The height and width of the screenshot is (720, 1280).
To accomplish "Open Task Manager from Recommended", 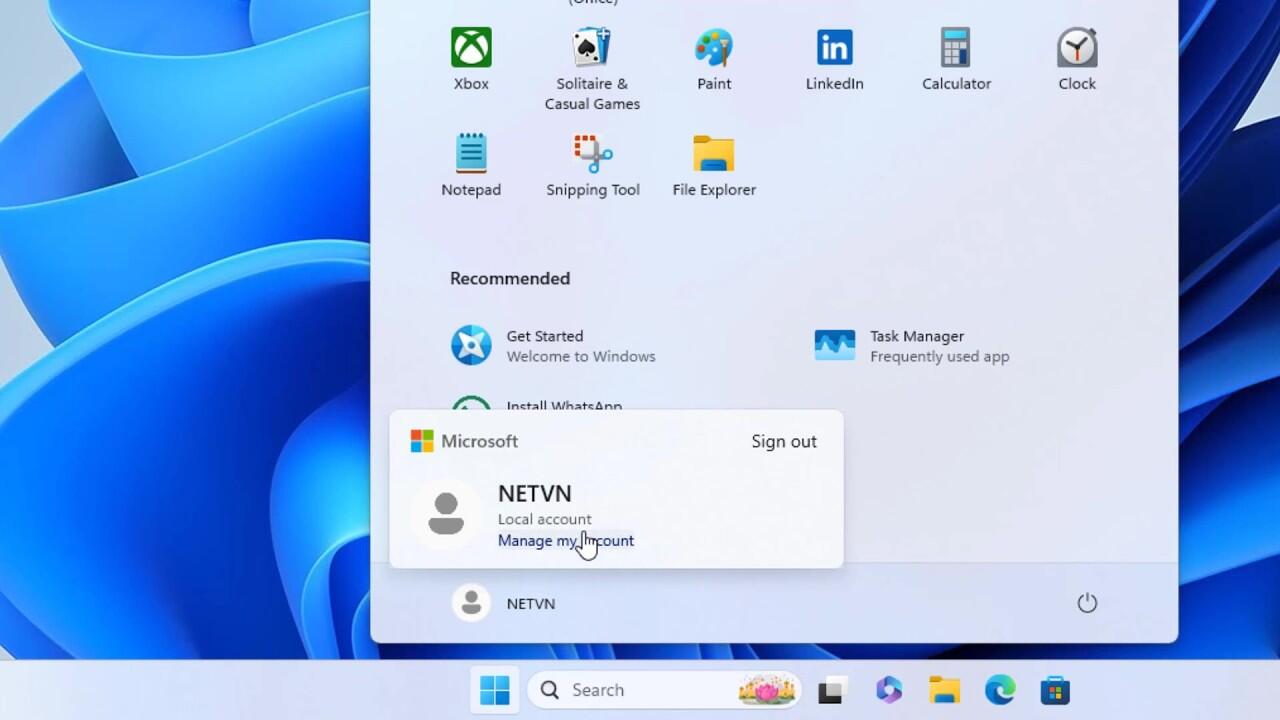I will (912, 346).
